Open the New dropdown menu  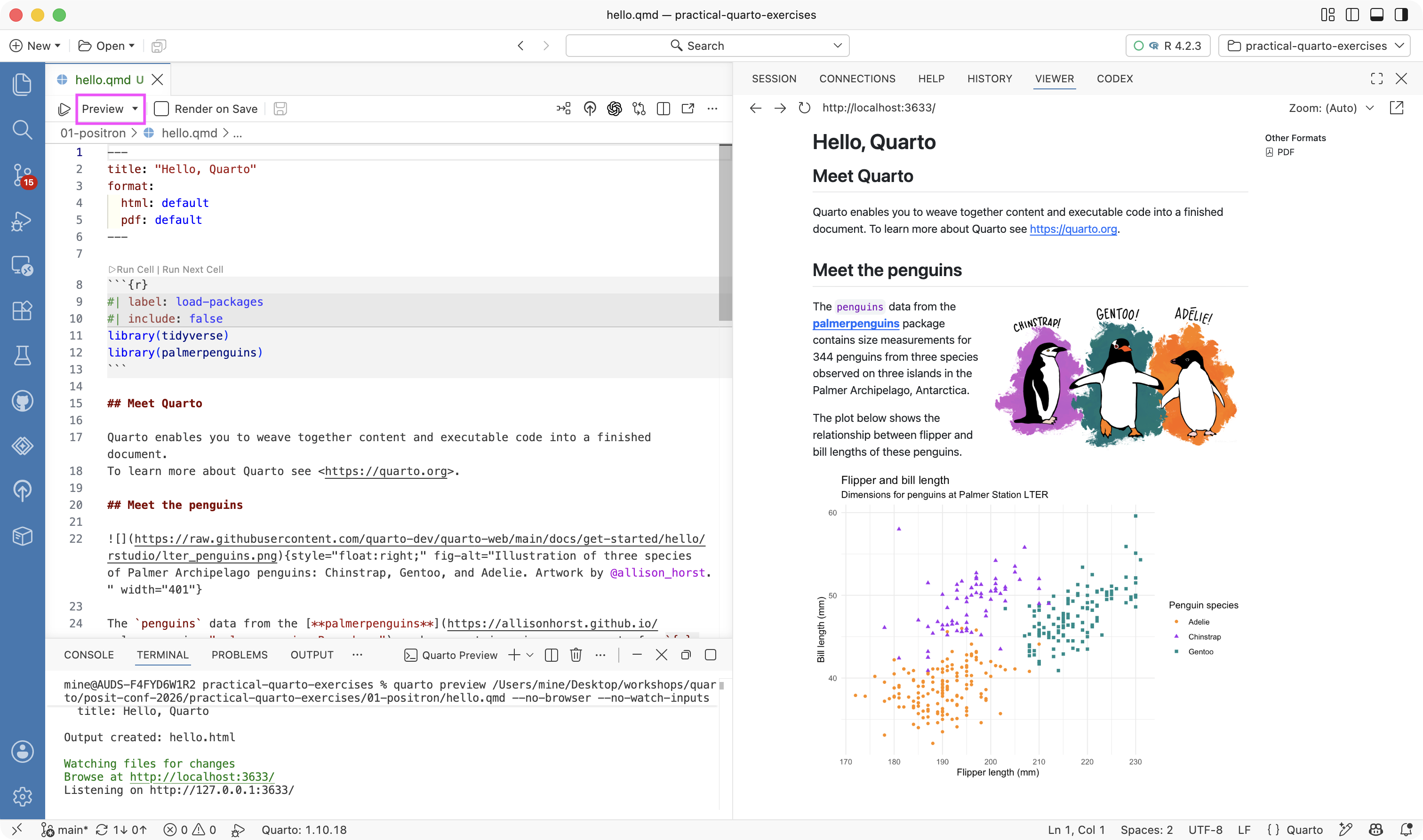35,46
